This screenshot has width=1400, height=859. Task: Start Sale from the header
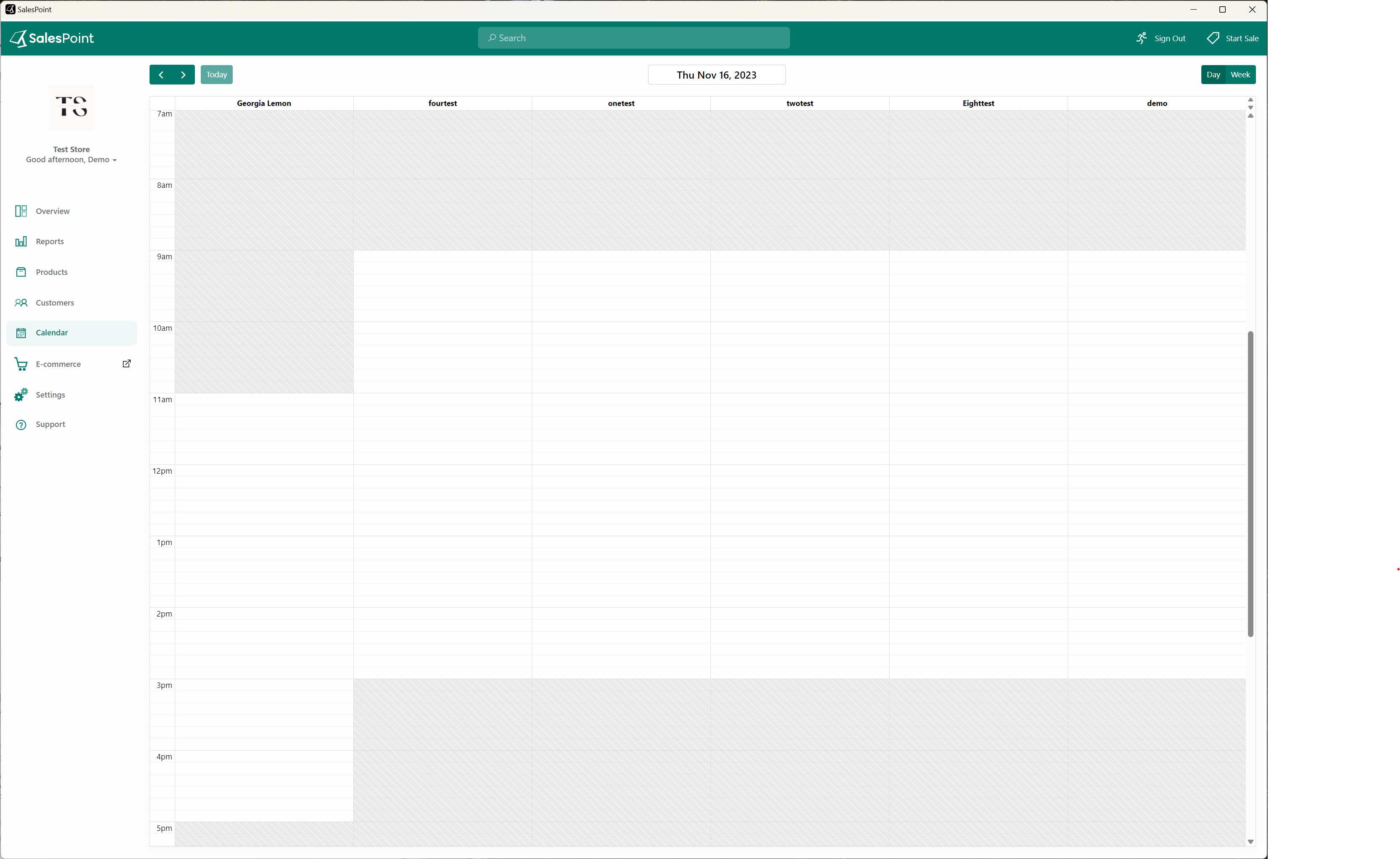click(1232, 38)
